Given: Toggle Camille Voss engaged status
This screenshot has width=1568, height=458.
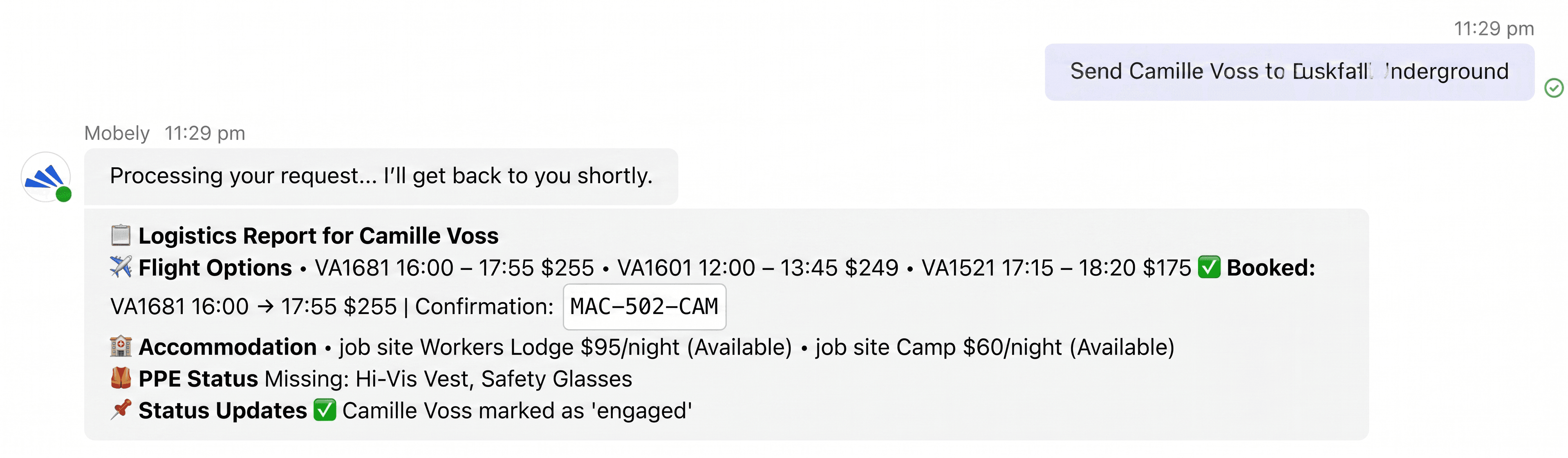Looking at the screenshot, I should (517, 410).
